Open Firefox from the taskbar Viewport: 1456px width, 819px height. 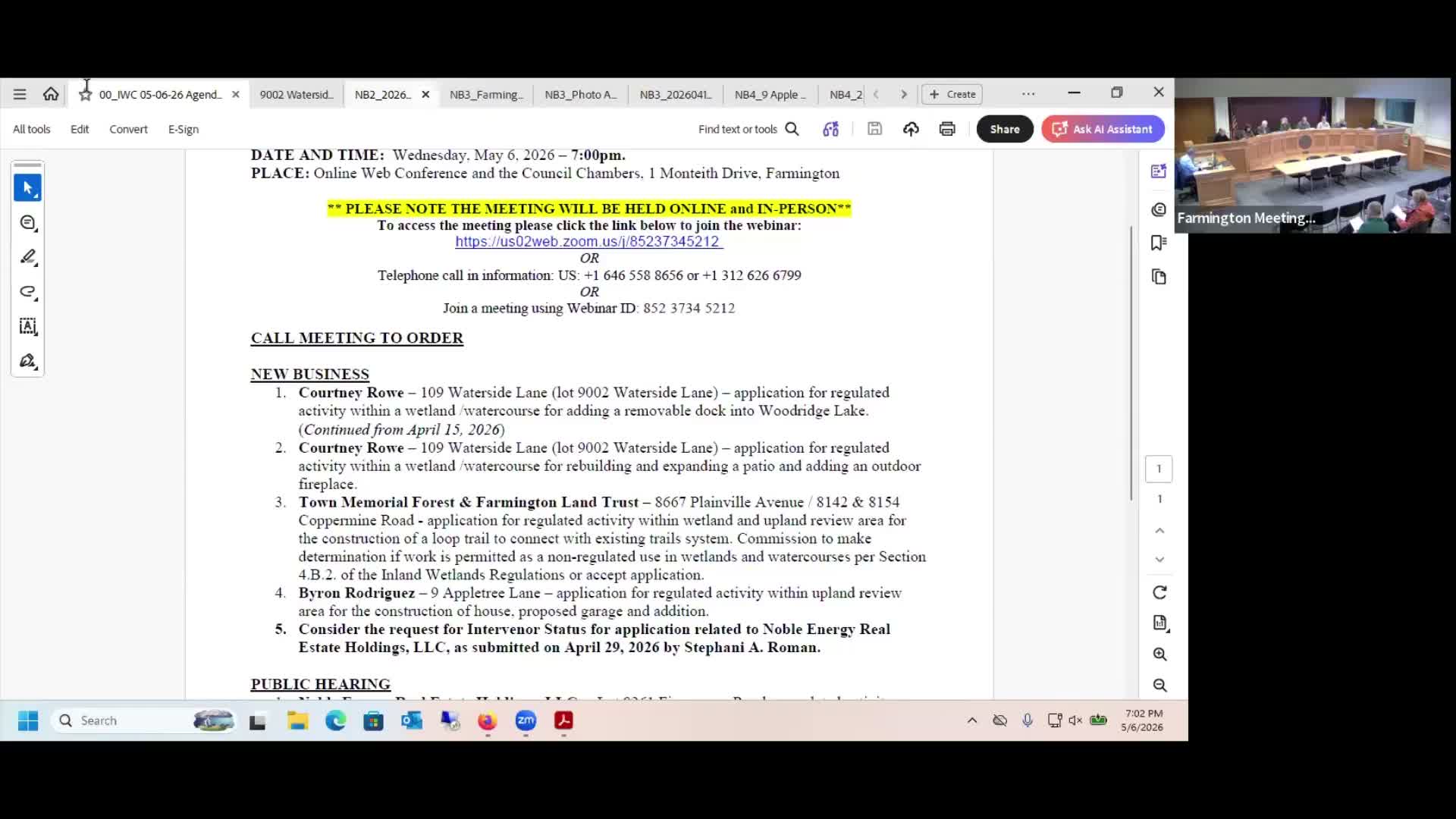[x=488, y=720]
